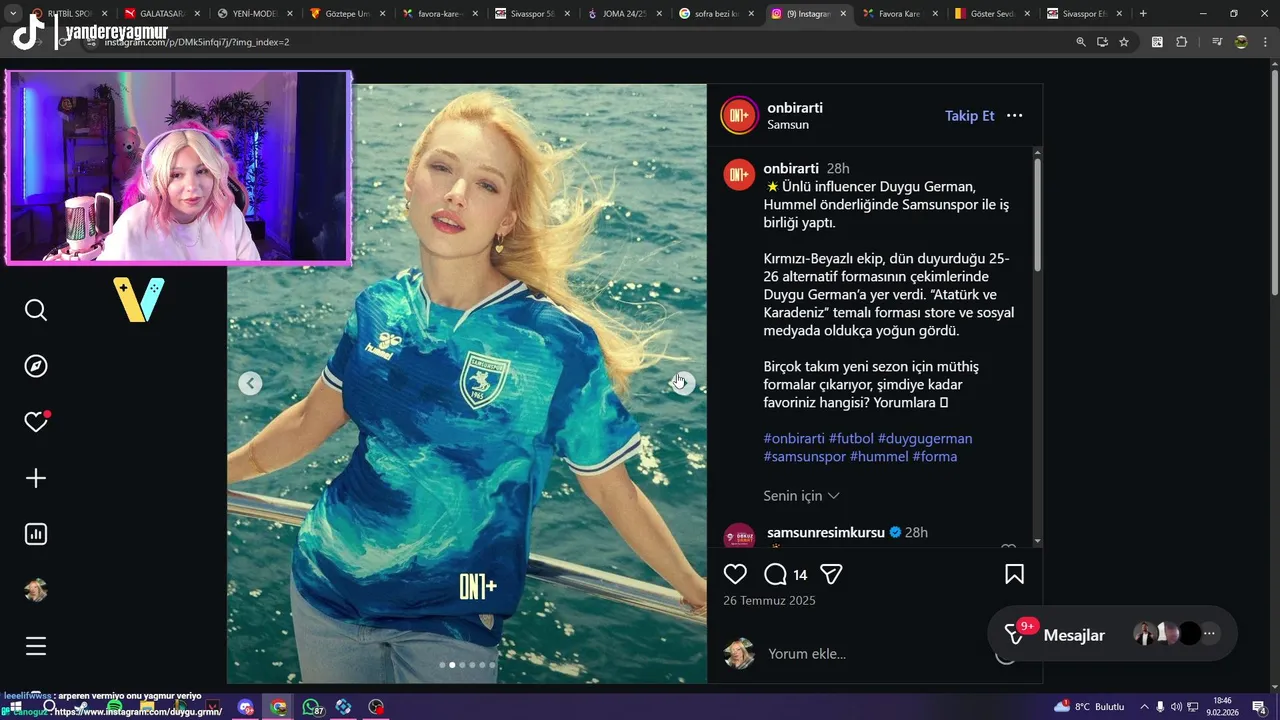Bookmark this page with star icon
This screenshot has width=1280, height=720.
(1124, 42)
